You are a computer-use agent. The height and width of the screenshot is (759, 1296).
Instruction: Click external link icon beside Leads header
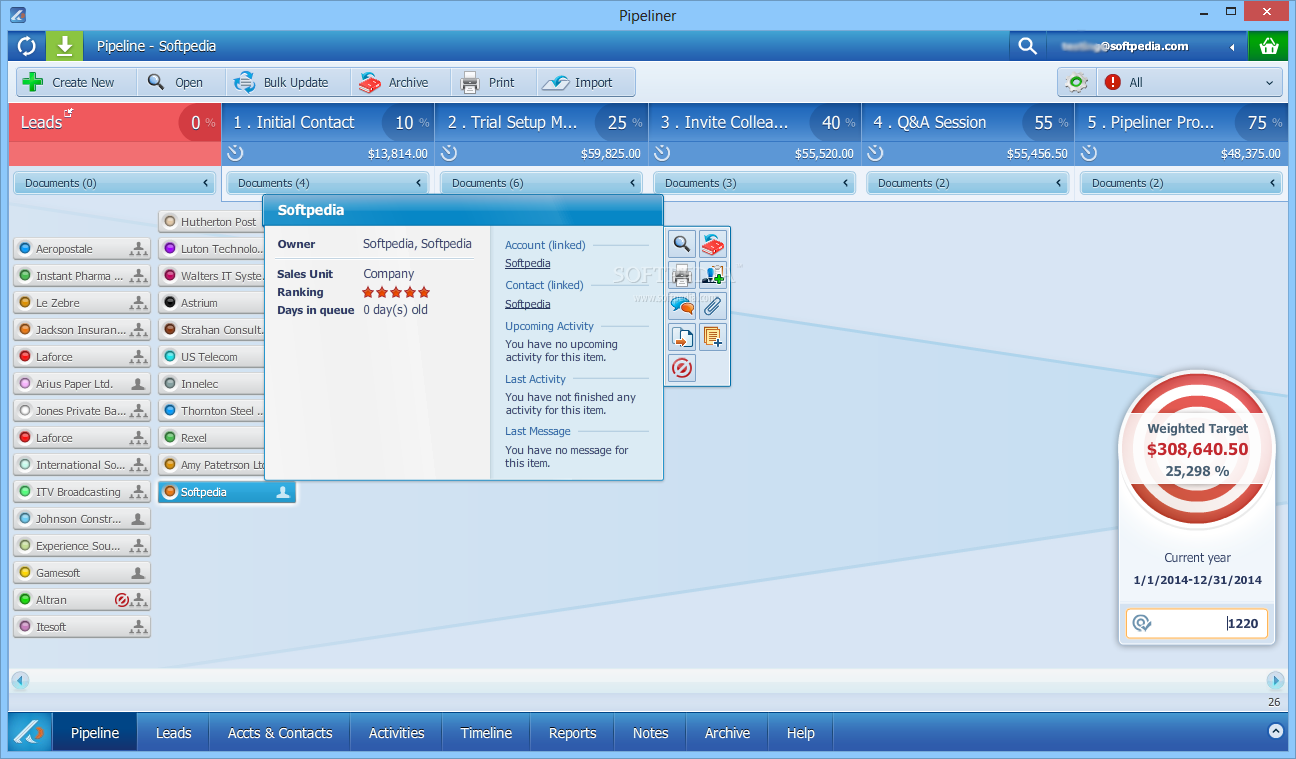pyautogui.click(x=69, y=113)
